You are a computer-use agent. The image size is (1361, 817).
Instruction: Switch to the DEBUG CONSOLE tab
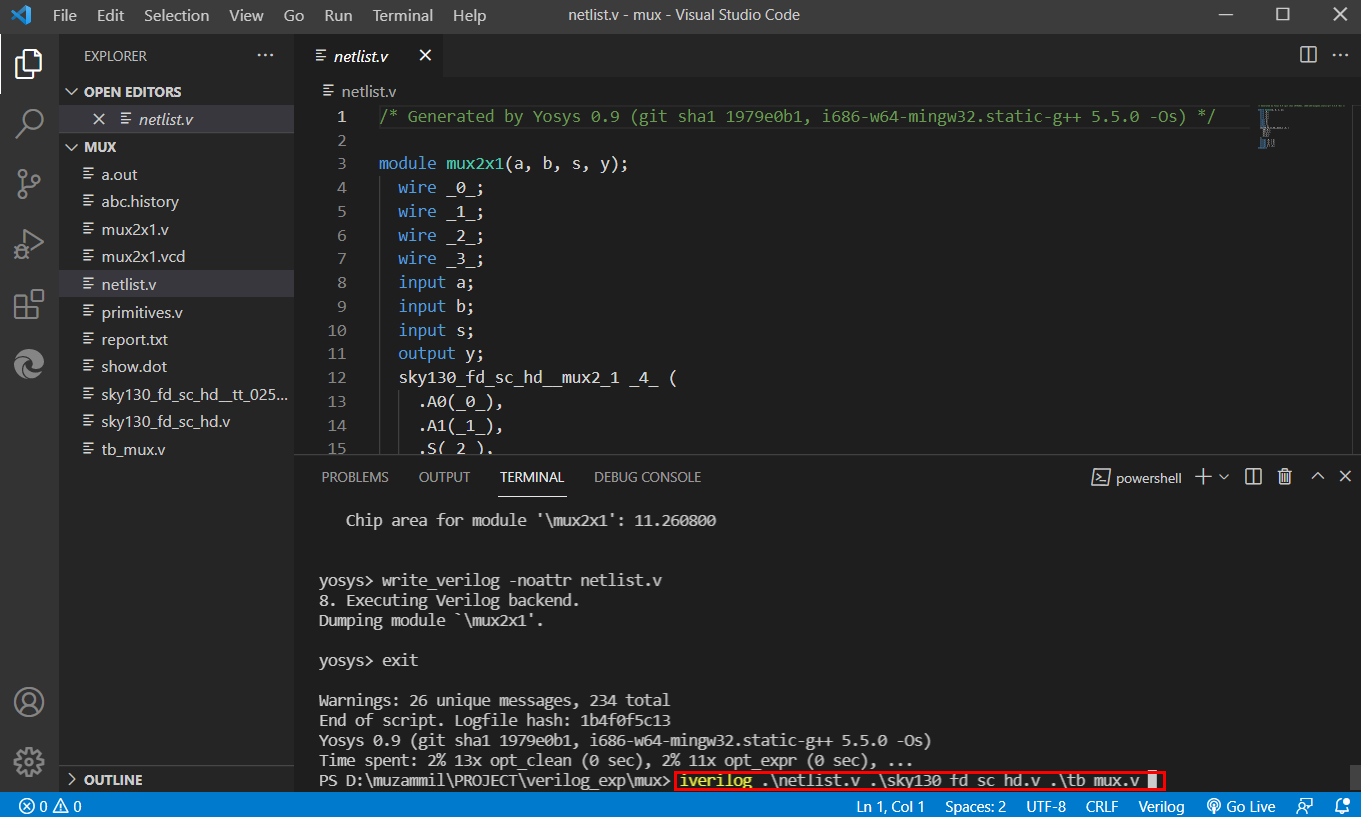click(647, 477)
